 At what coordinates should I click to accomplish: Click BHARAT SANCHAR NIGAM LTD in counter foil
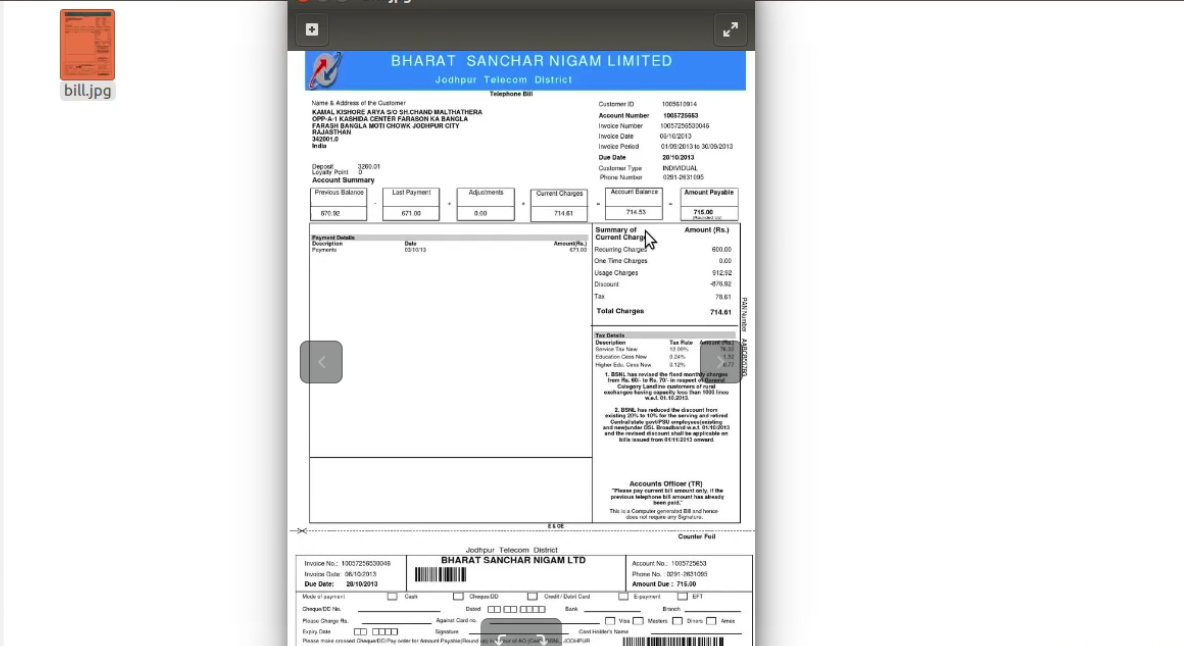(513, 561)
